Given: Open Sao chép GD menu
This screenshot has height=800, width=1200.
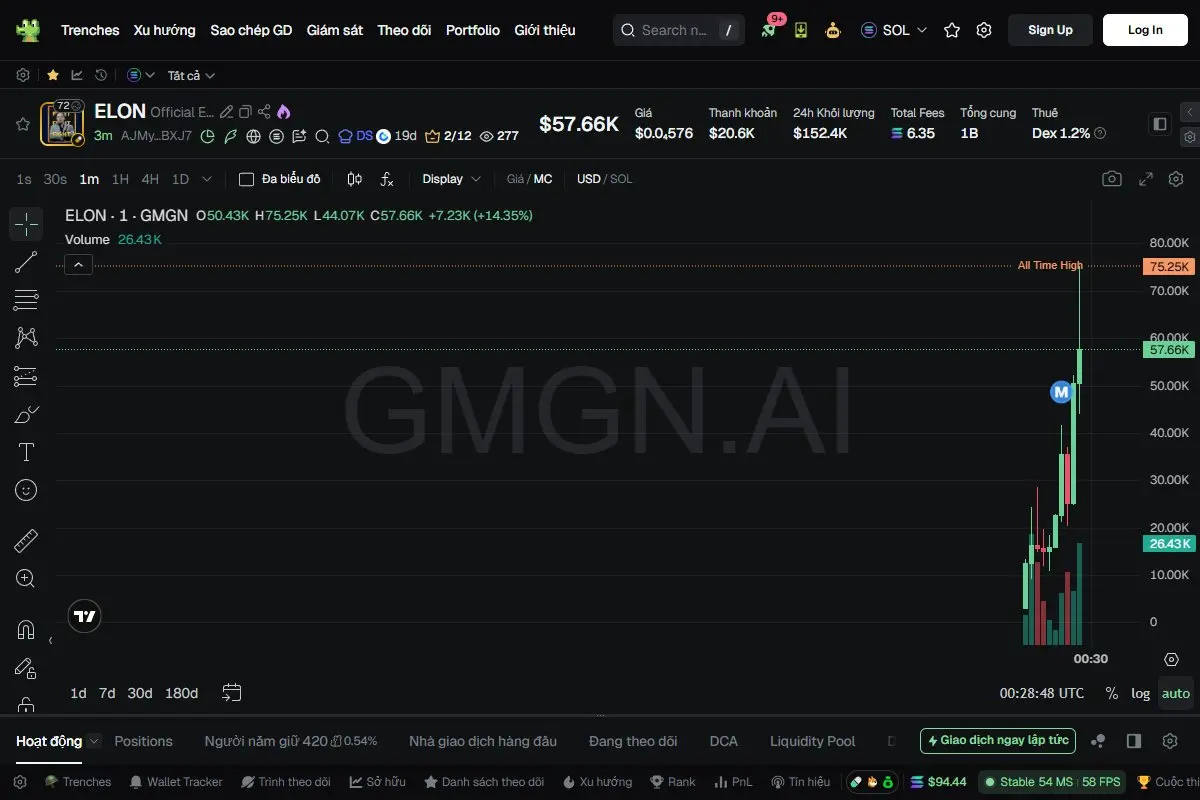Looking at the screenshot, I should click(x=251, y=30).
